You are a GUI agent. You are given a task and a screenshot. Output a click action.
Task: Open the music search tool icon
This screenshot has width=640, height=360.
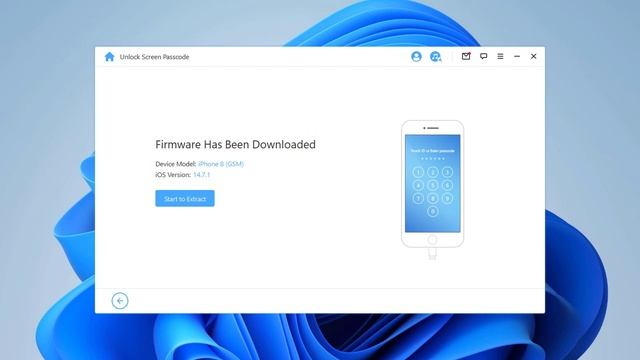[436, 56]
